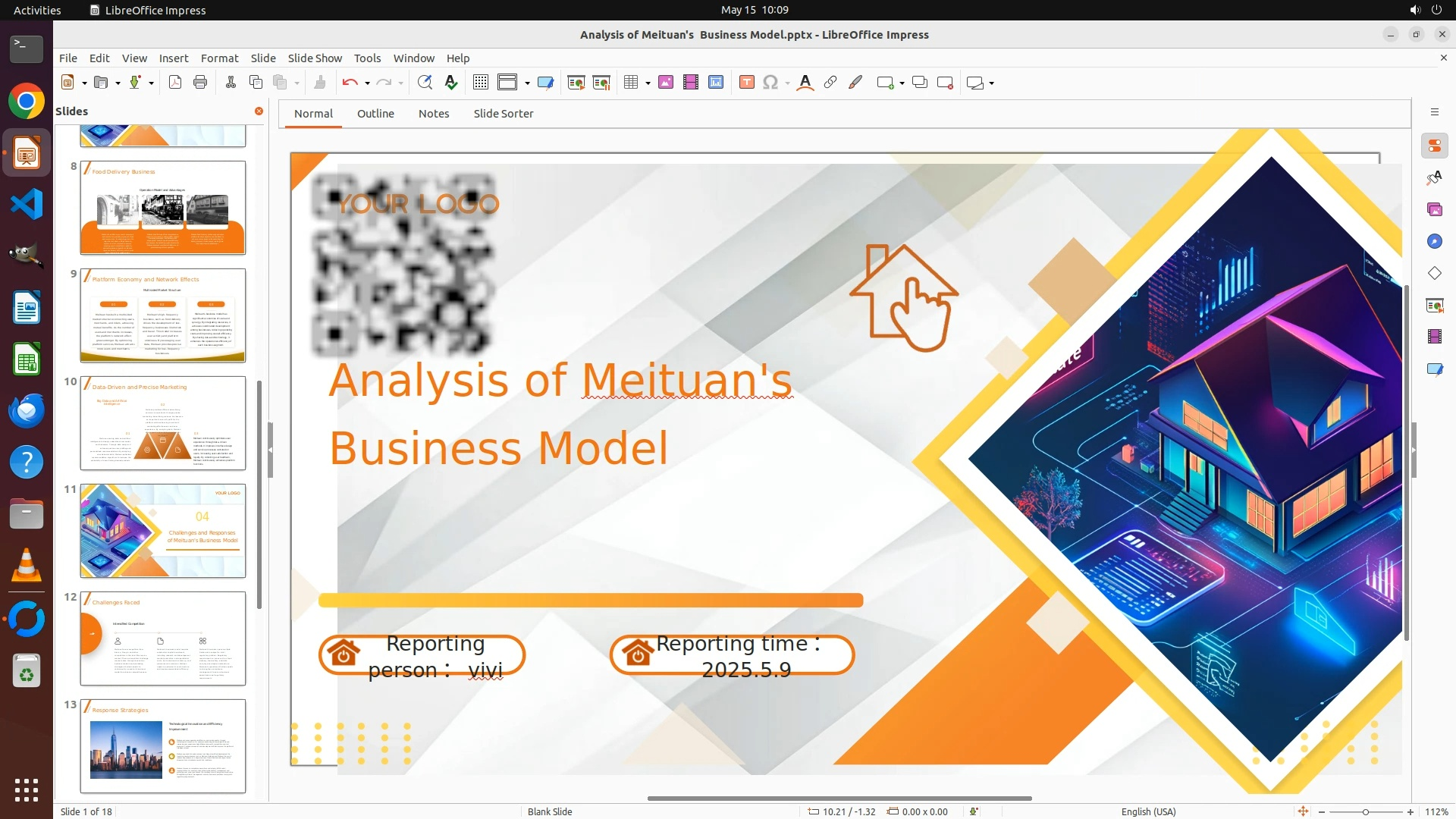
Task: Click the Outline view tab
Action: [375, 114]
